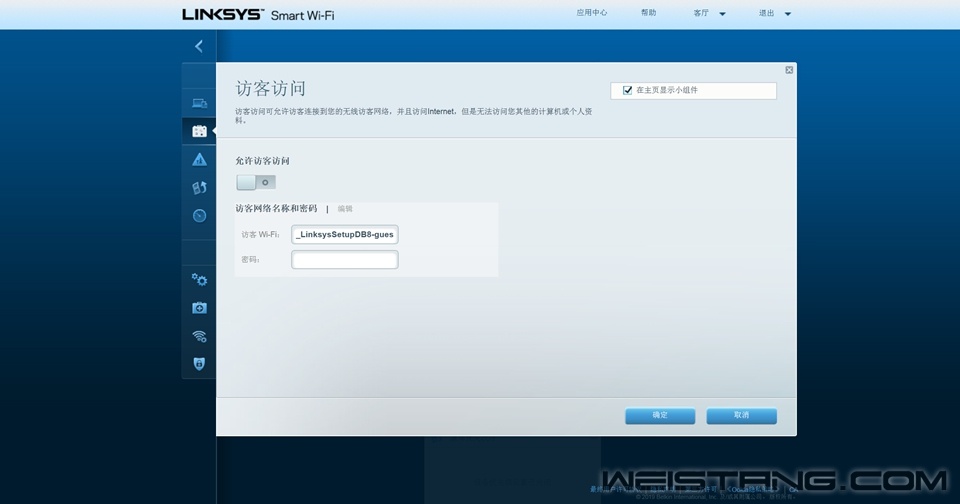Click the 编辑 link
Screen dimensions: 960x504
(x=345, y=209)
